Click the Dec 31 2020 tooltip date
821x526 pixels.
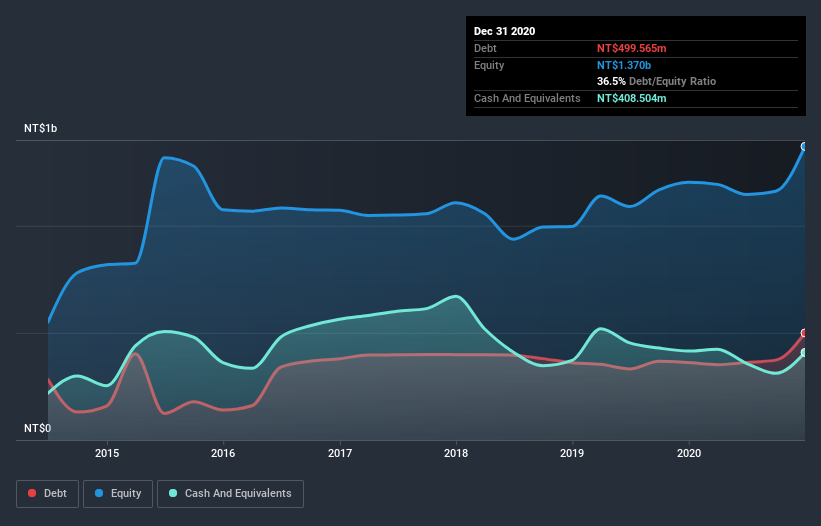click(504, 31)
